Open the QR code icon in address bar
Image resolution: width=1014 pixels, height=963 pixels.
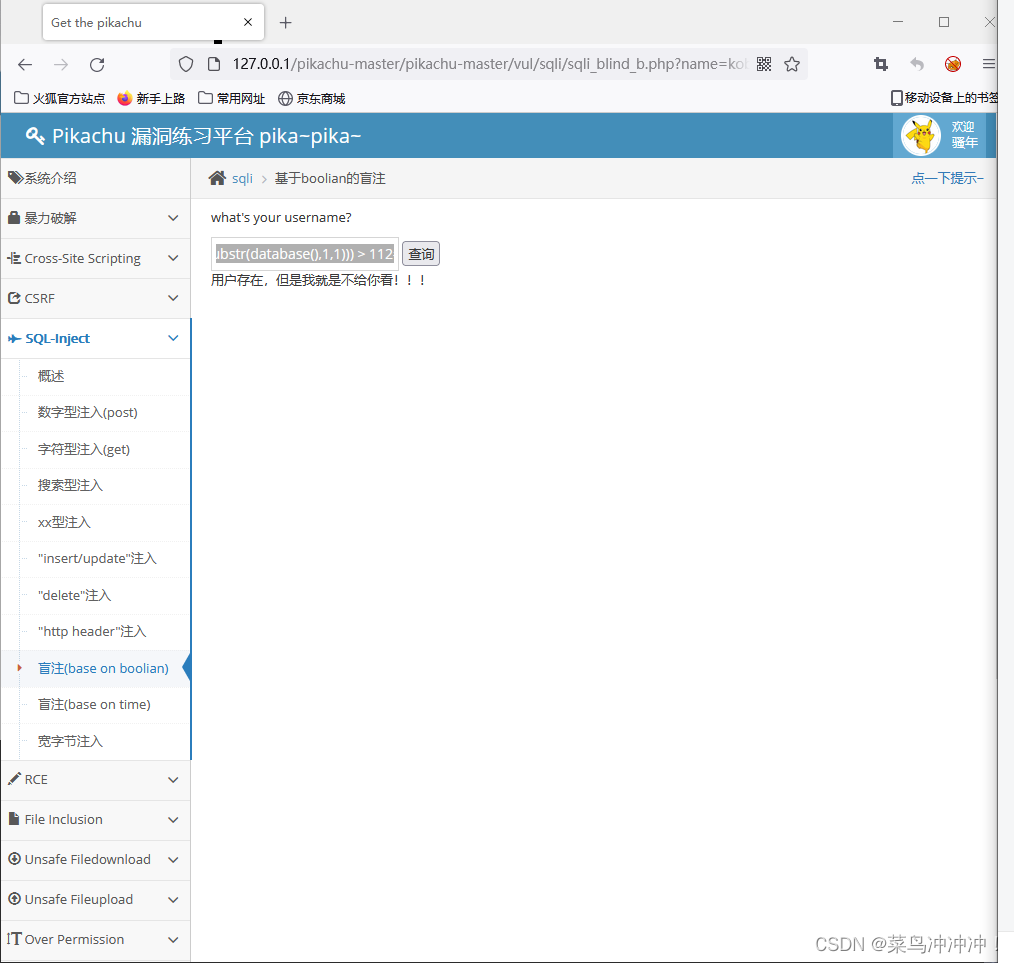(x=764, y=64)
